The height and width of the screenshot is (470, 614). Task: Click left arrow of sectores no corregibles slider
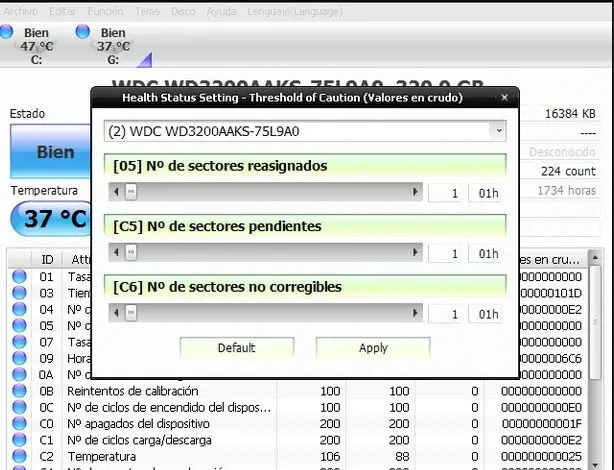116,313
